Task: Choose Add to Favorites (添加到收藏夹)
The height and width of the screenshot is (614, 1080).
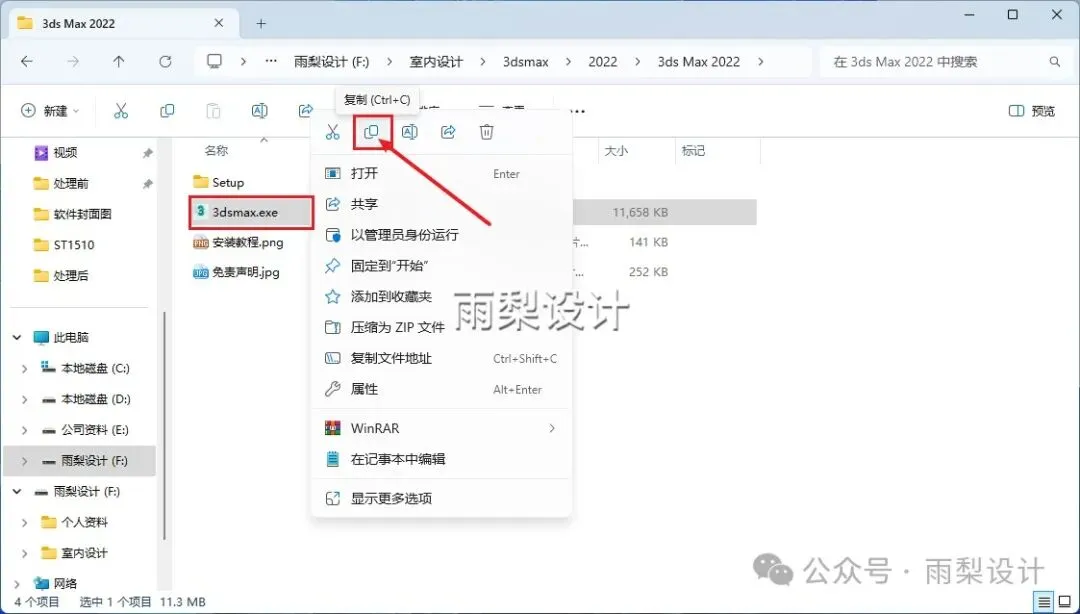Action: coord(441,296)
